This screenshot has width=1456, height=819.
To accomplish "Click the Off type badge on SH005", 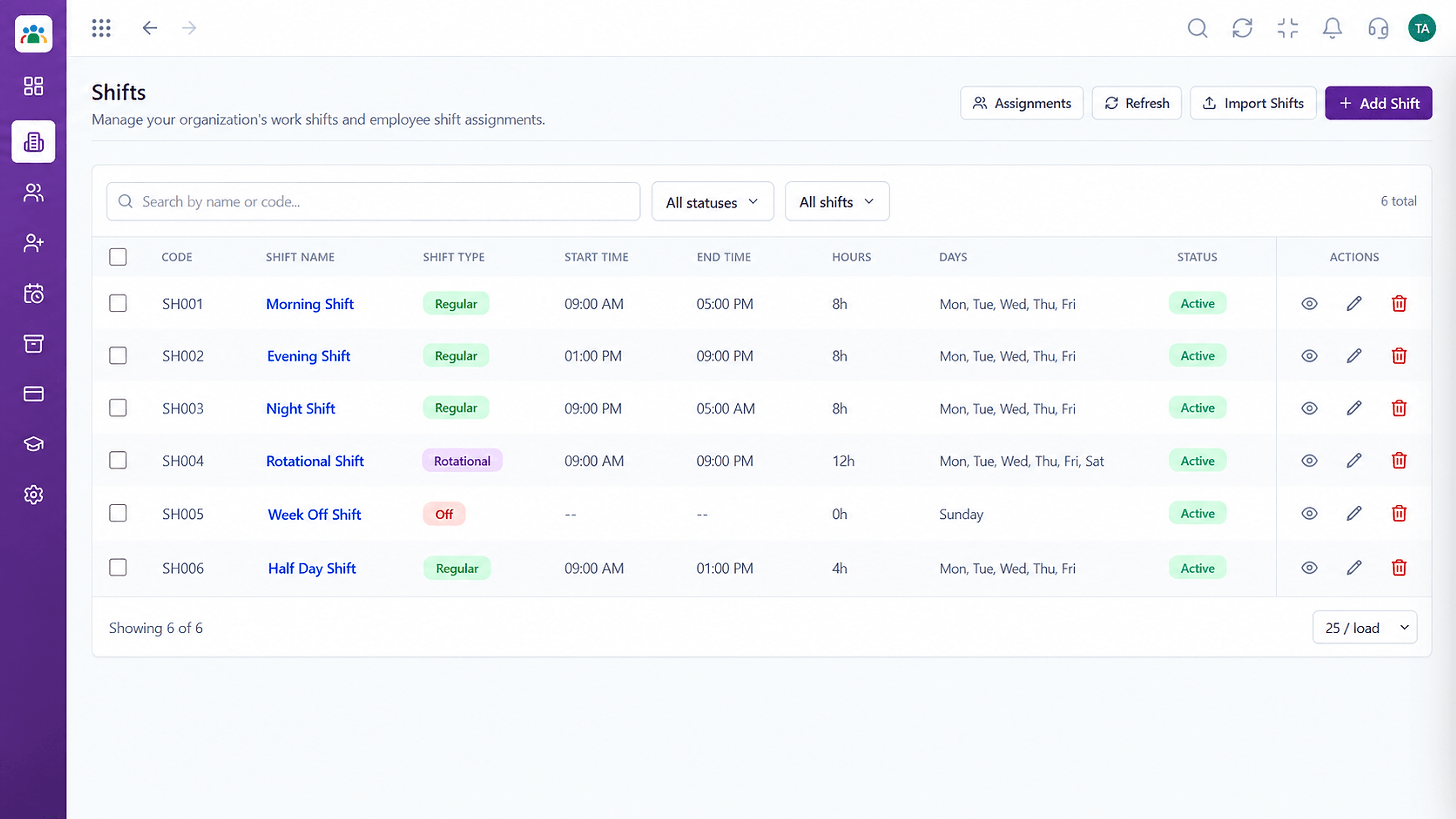I will click(444, 514).
